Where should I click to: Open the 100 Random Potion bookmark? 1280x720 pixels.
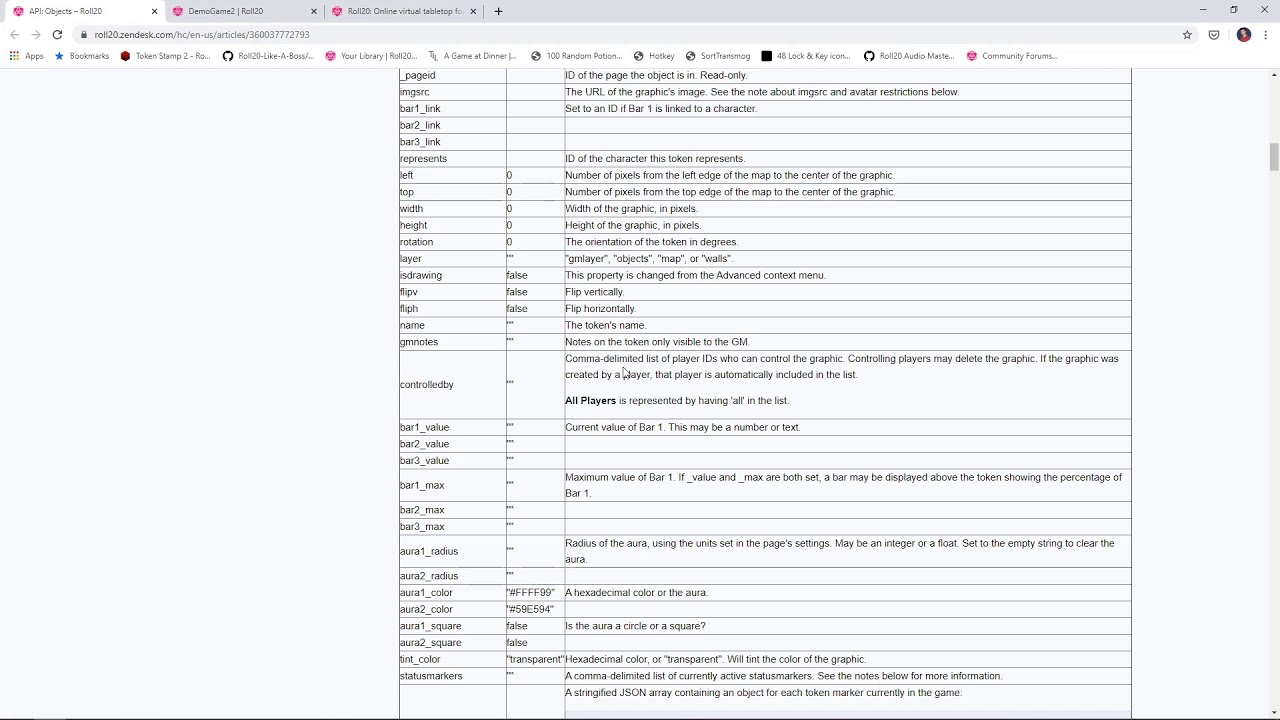click(x=576, y=56)
